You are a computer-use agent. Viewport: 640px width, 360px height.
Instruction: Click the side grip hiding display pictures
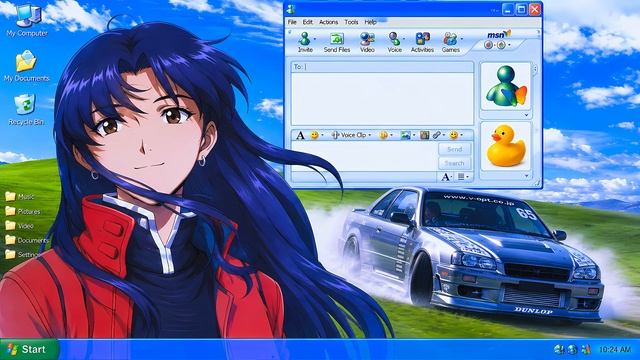[536, 69]
